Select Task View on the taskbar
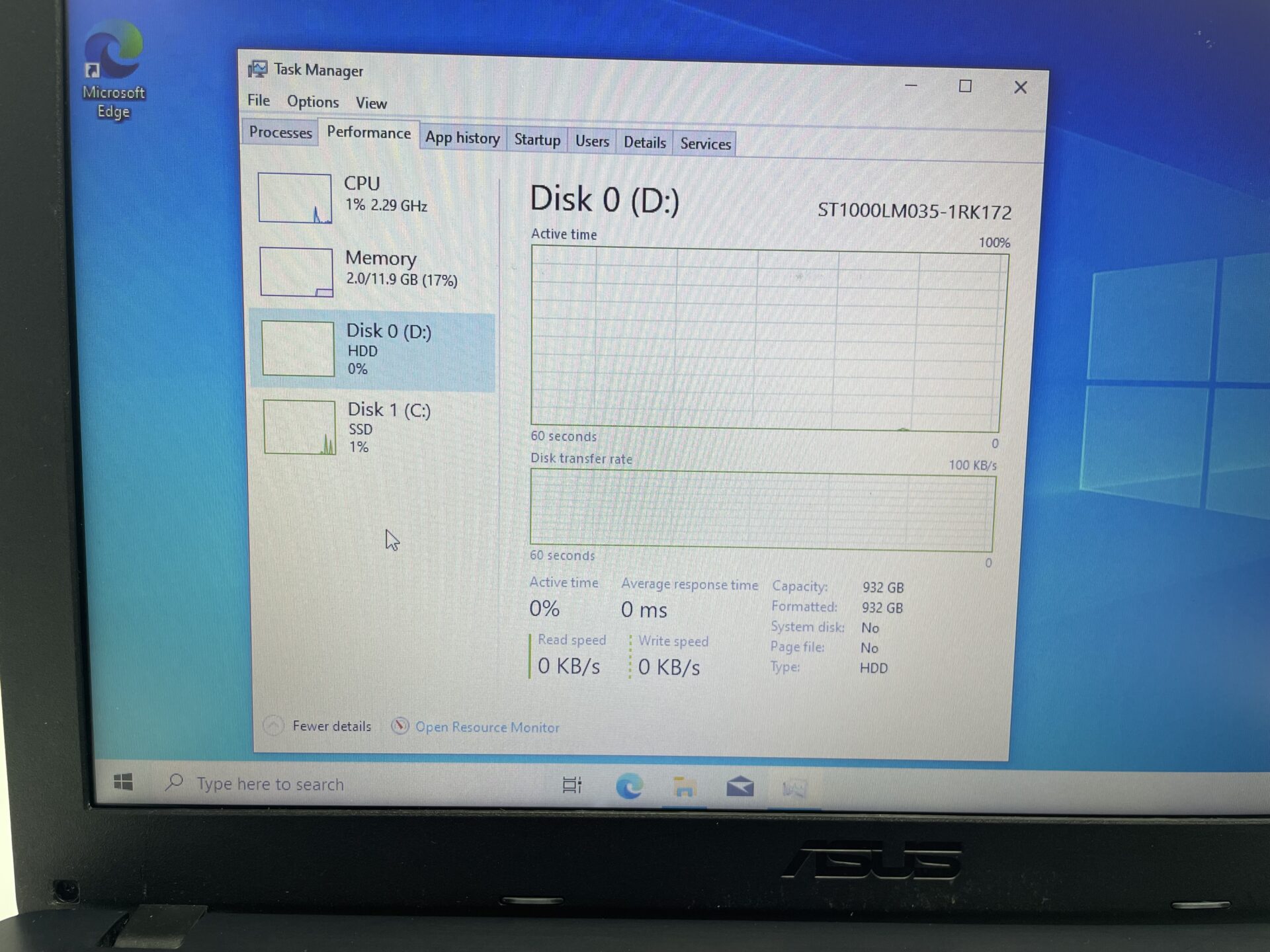The image size is (1270, 952). tap(573, 785)
